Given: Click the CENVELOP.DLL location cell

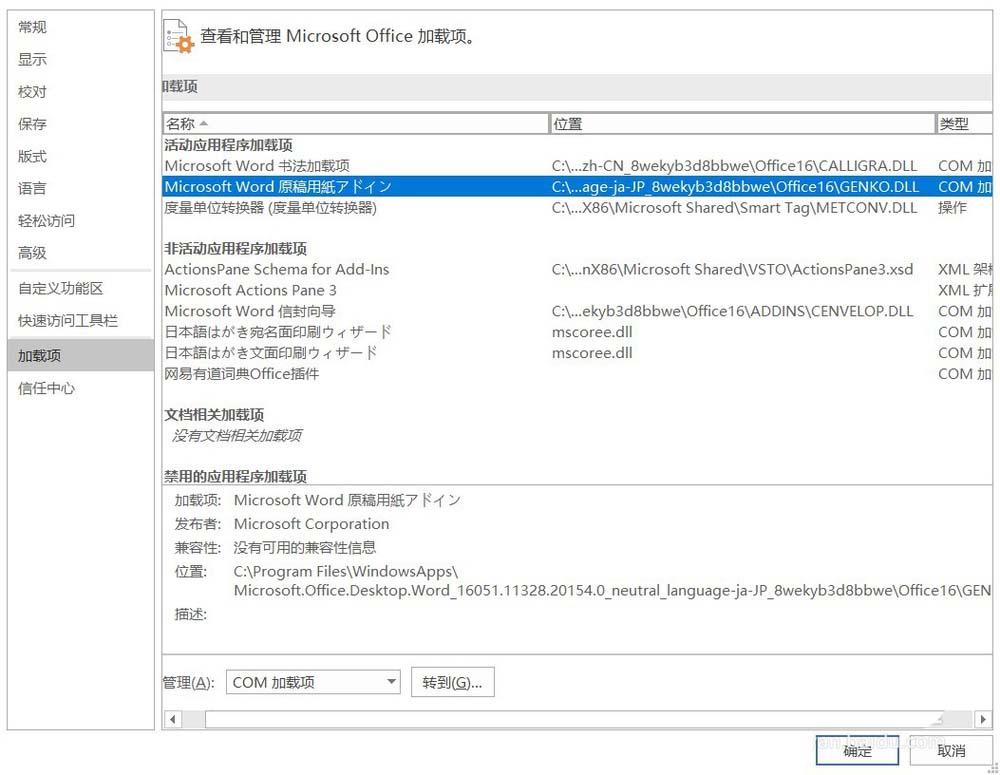Looking at the screenshot, I should click(732, 311).
